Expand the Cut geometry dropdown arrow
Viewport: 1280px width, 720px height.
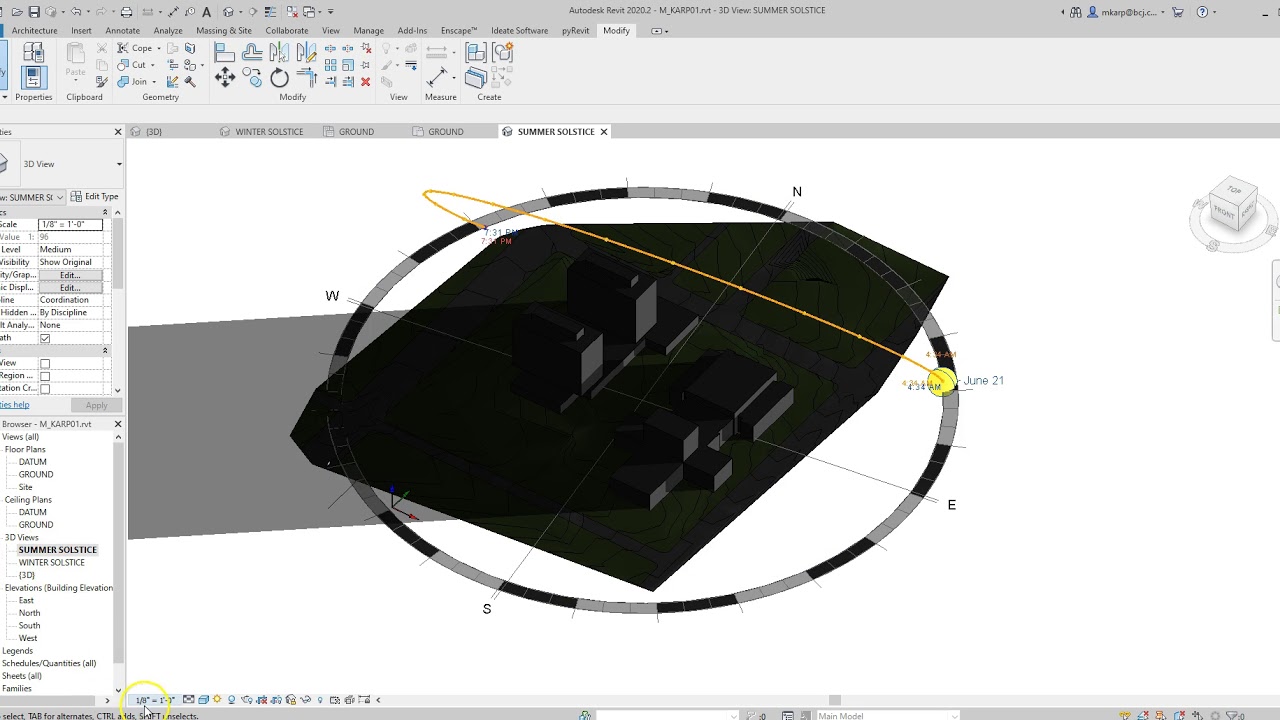(153, 65)
